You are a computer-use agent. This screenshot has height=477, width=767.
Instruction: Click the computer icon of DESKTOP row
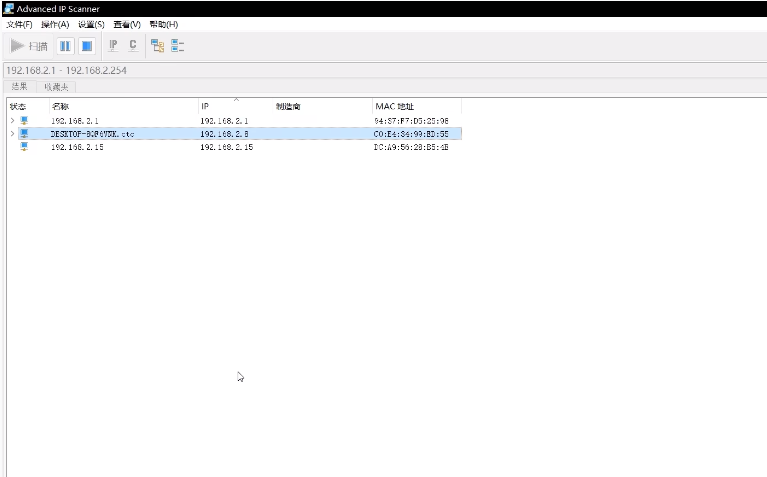24,133
